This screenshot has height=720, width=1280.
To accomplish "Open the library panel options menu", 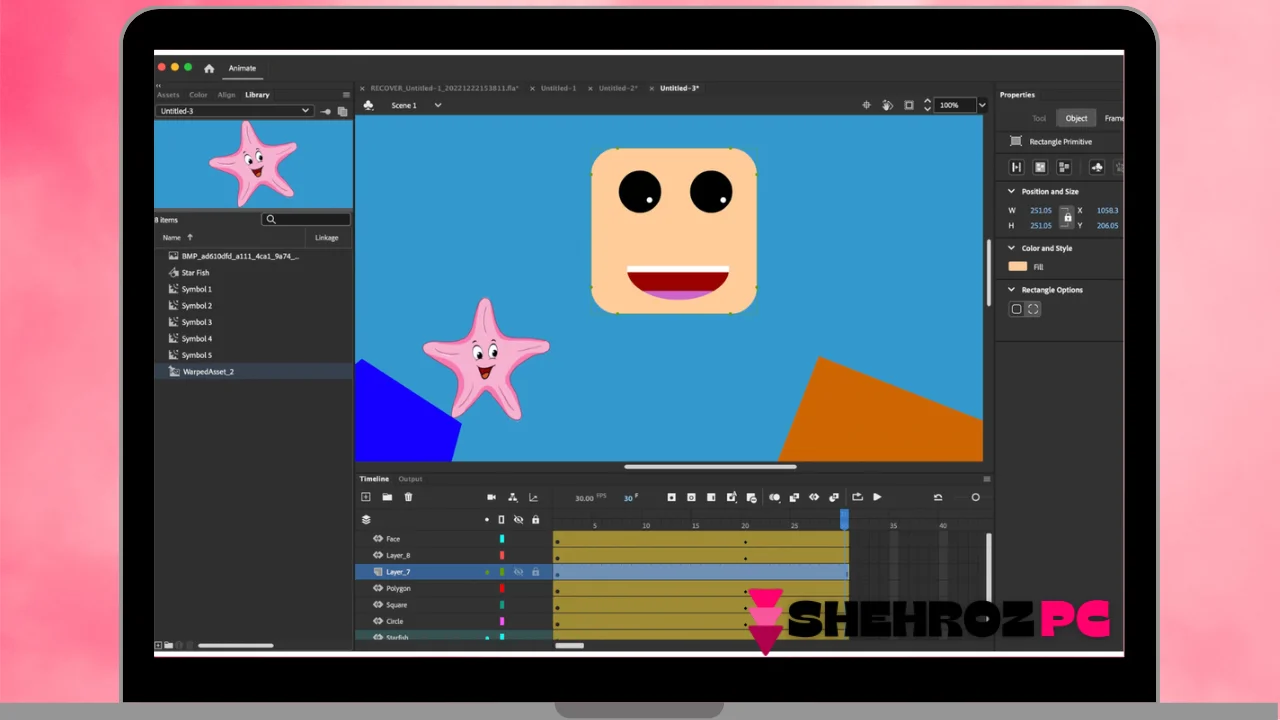I will tap(346, 95).
